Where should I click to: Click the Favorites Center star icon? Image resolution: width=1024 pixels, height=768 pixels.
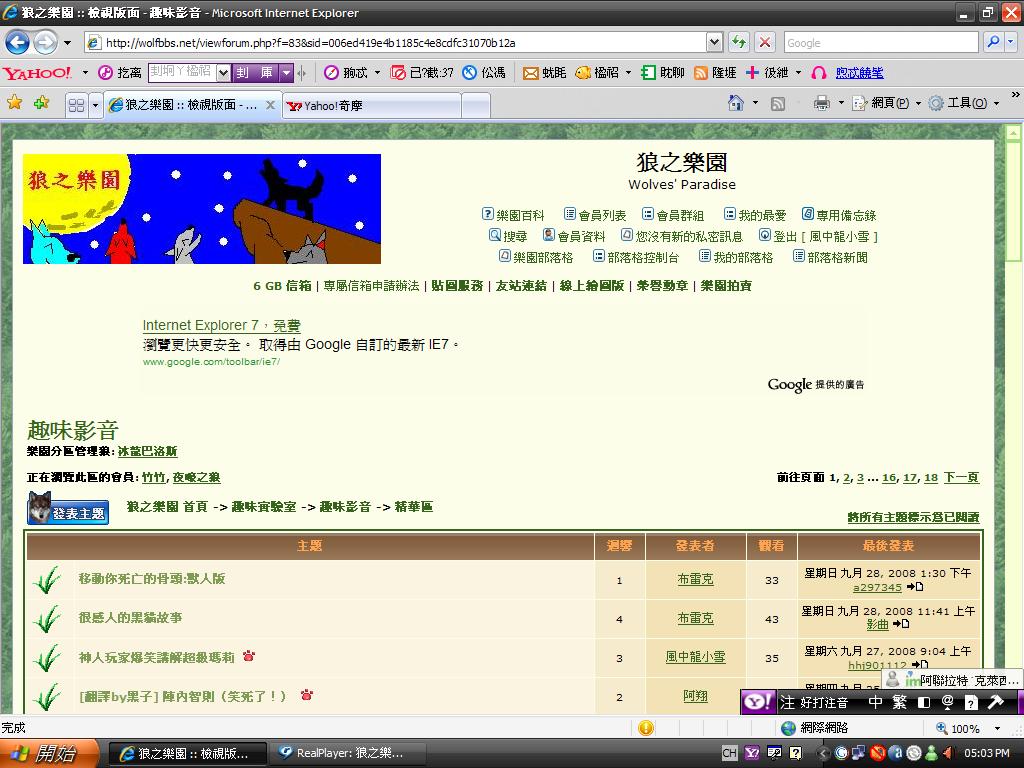tap(15, 103)
